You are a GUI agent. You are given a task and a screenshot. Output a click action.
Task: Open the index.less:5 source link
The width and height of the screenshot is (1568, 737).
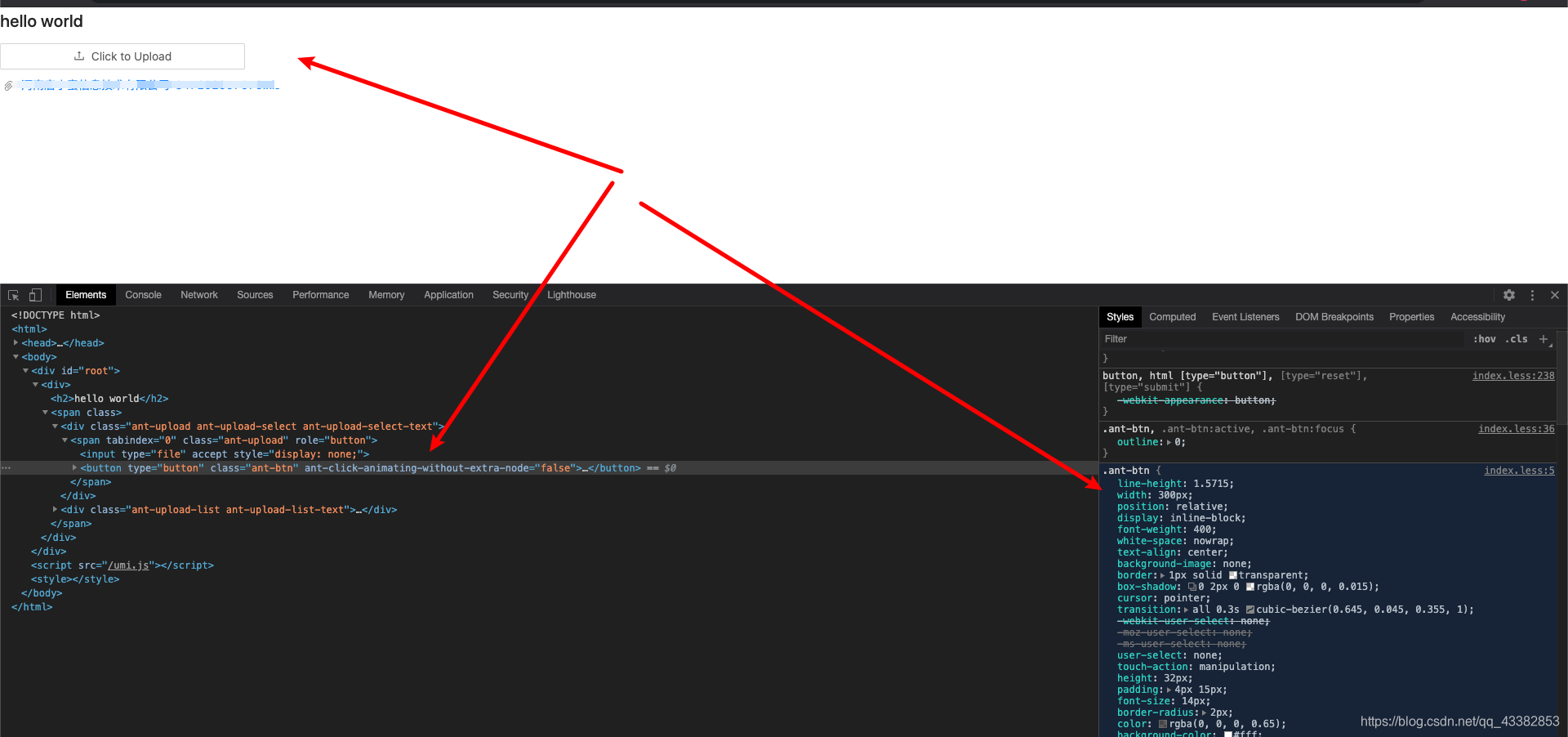point(1519,471)
